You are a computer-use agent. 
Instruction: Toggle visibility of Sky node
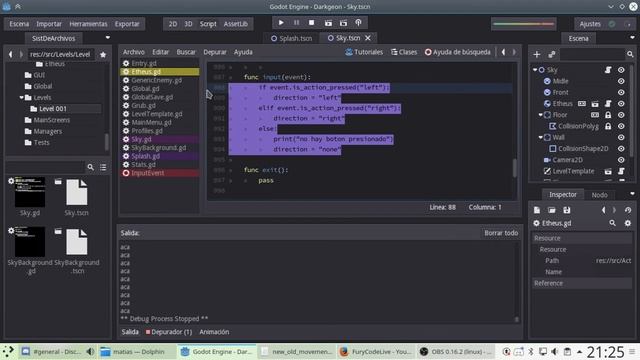coord(621,70)
